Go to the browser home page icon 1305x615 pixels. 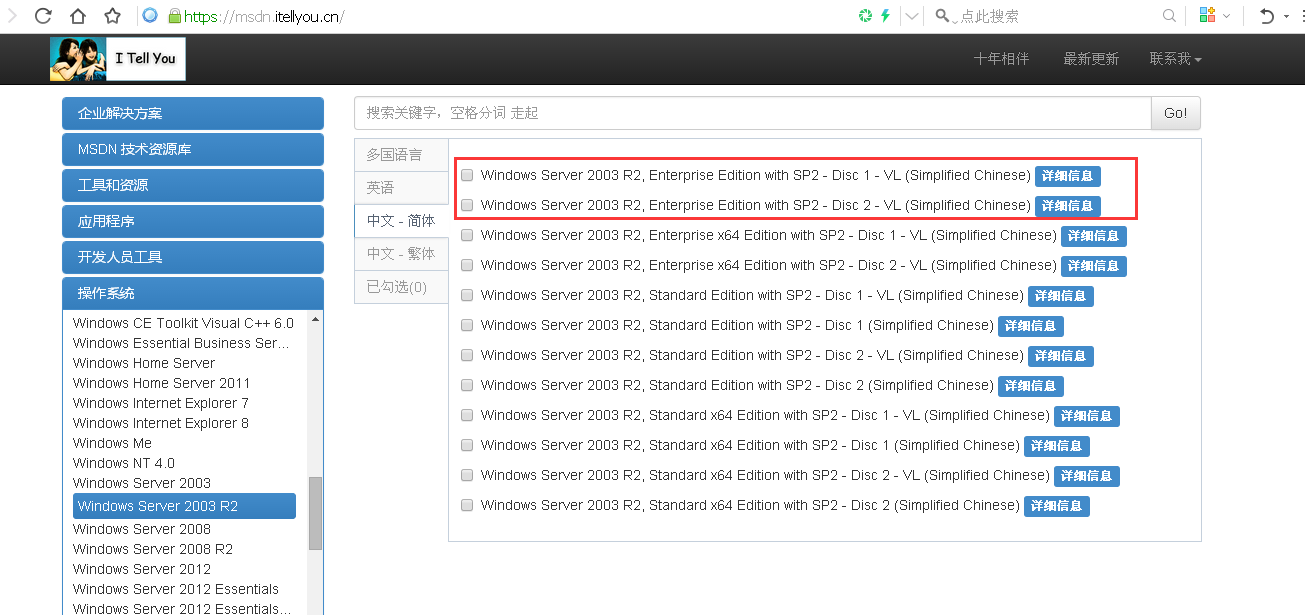click(78, 16)
